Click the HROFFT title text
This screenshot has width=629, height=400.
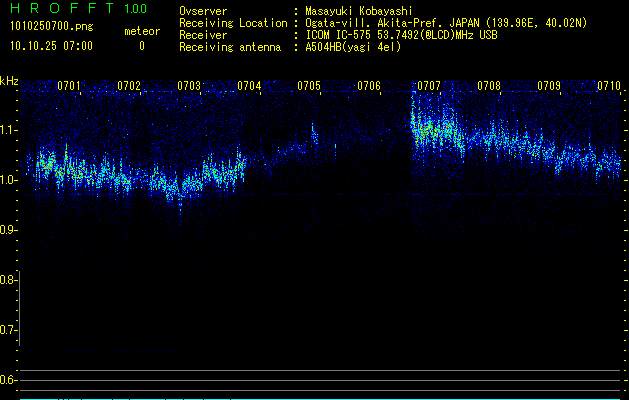coord(62,9)
